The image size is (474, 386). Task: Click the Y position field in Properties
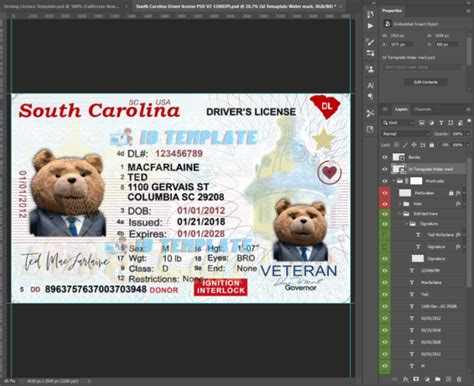[x=447, y=44]
